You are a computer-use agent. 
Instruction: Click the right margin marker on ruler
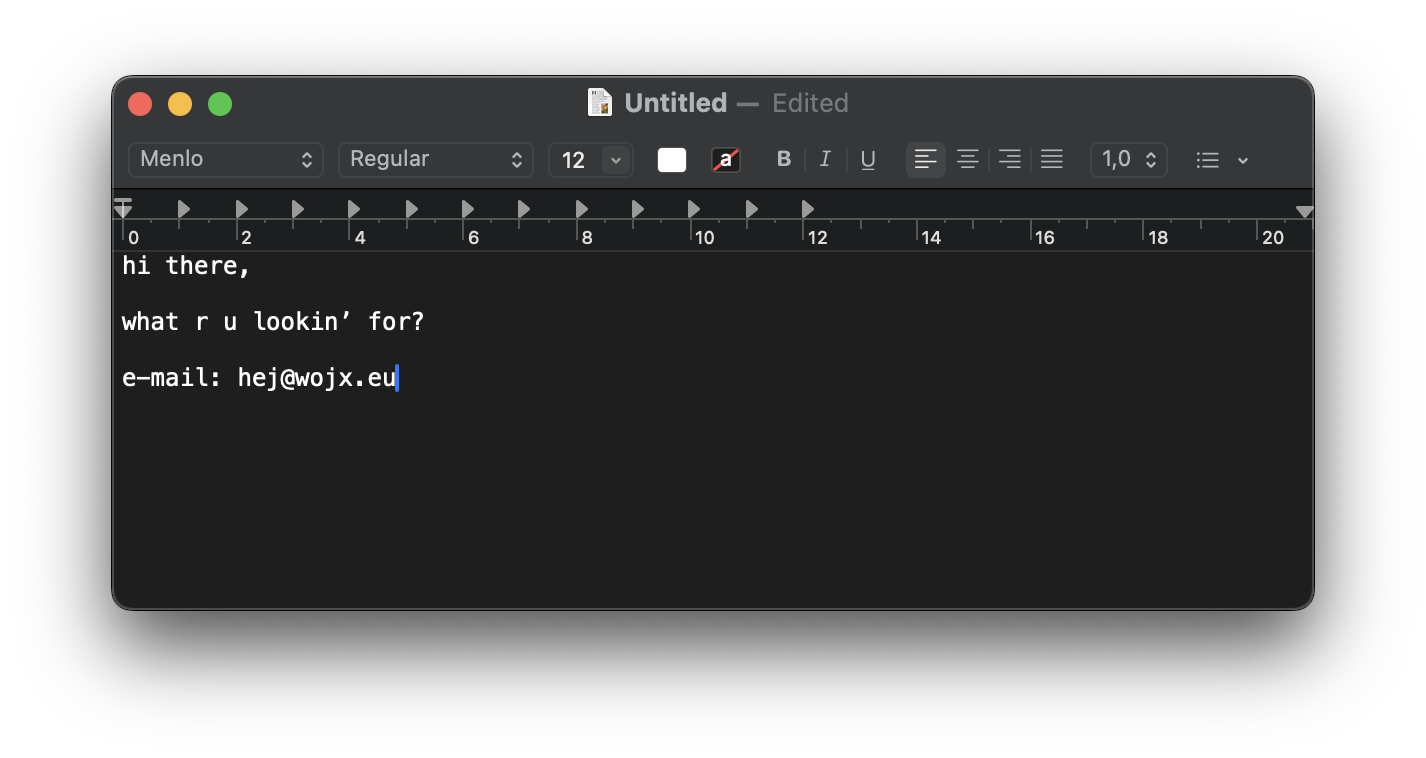coord(1304,212)
